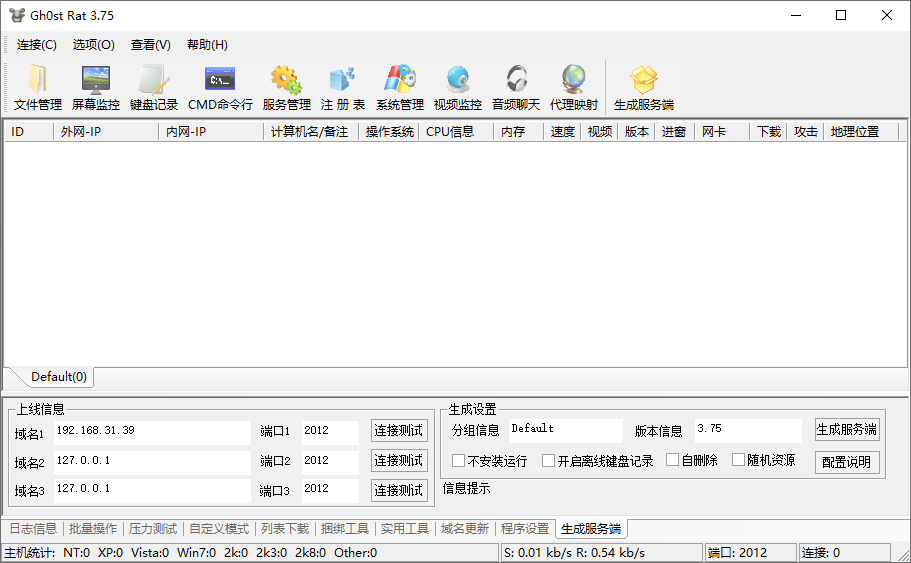Open the 键盘记录 keylogger tool
The height and width of the screenshot is (563, 911).
[x=154, y=87]
